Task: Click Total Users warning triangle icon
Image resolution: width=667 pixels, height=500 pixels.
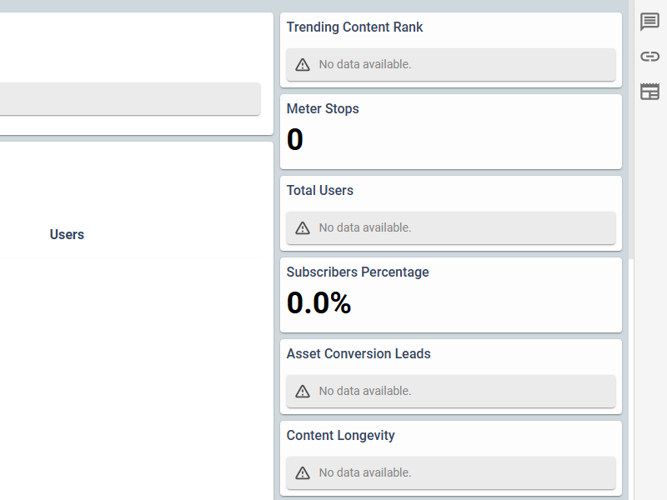Action: pos(303,228)
